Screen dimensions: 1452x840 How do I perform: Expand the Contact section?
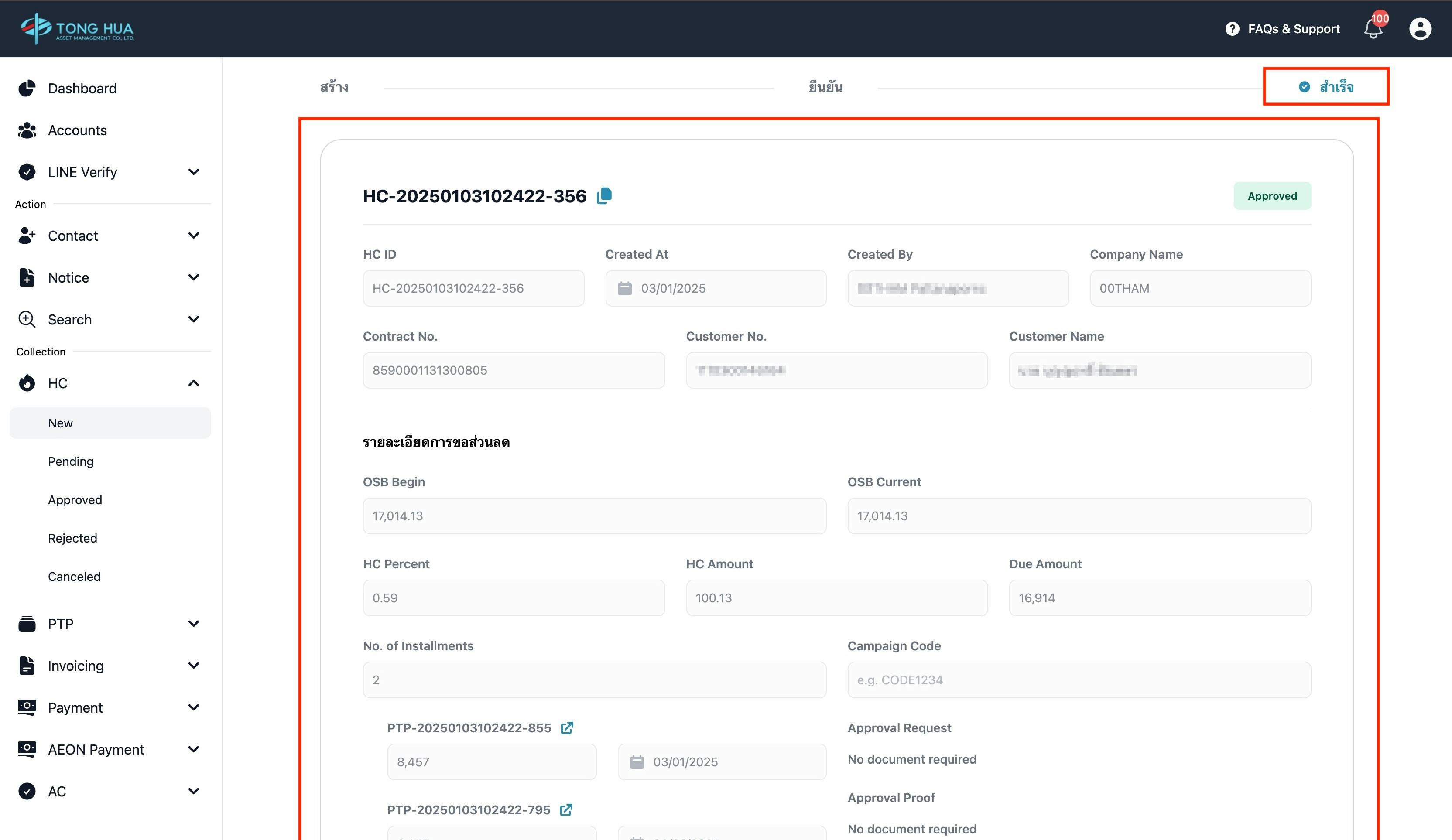tap(194, 236)
